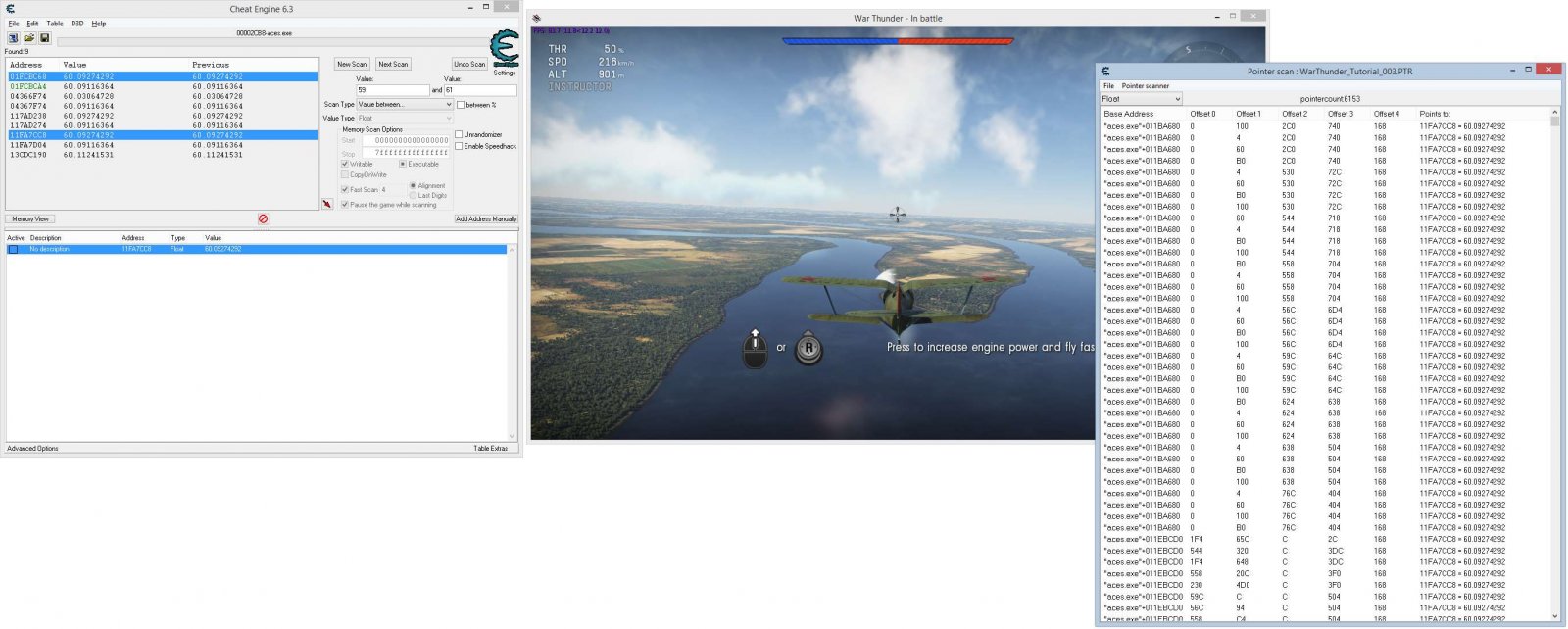This screenshot has height=629, width=1568.
Task: Click the memory scan Stop address field
Action: [x=406, y=153]
